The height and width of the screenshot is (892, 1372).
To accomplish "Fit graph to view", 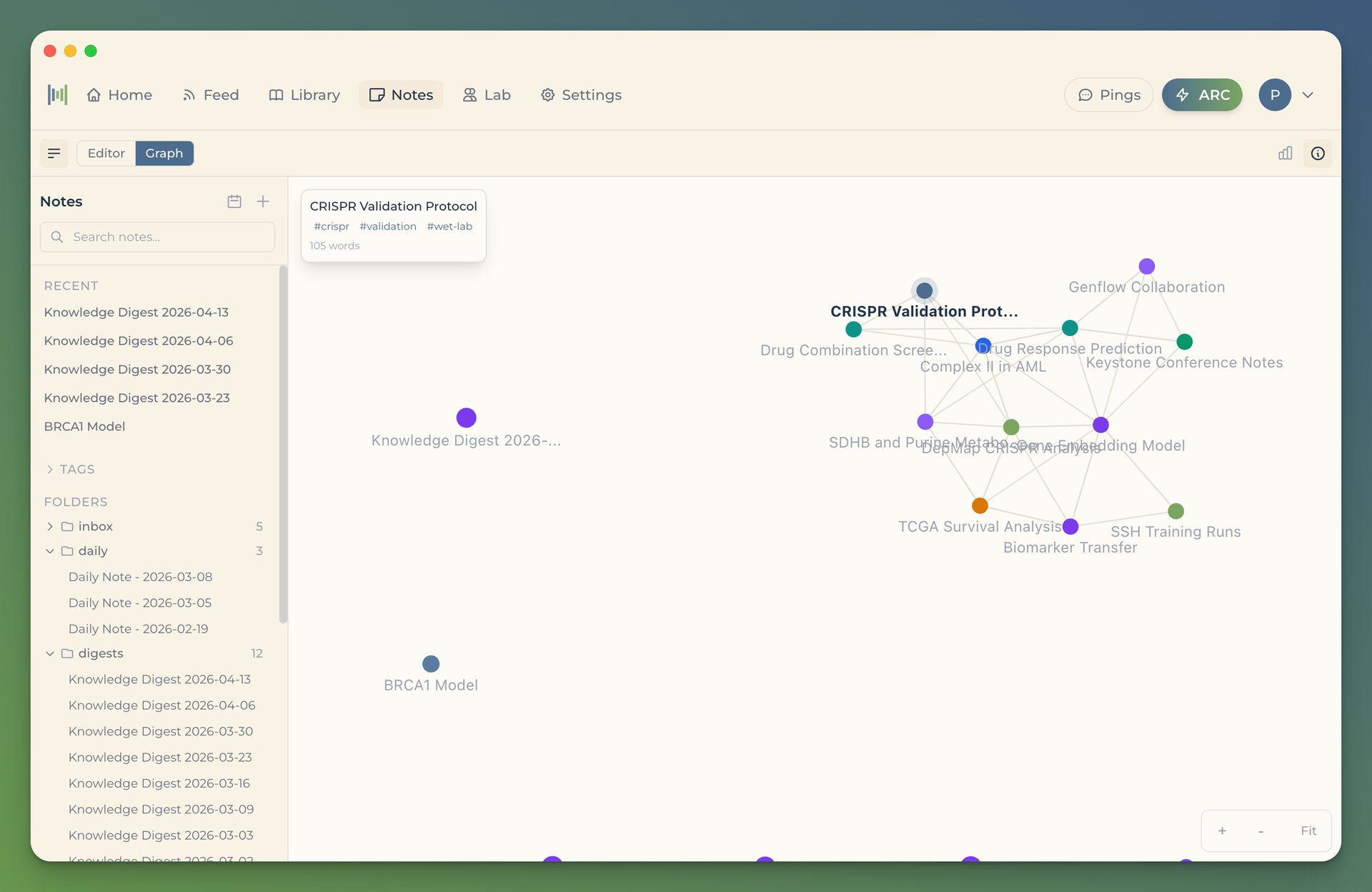I will click(x=1308, y=831).
